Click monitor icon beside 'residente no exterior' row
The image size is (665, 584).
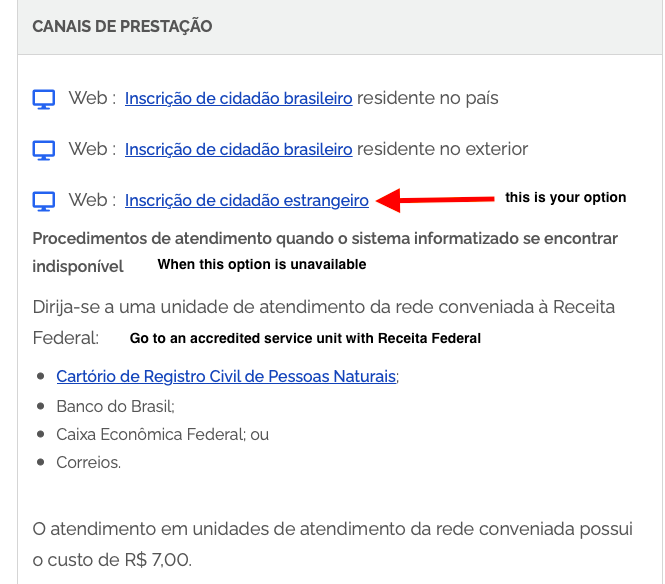tap(44, 150)
